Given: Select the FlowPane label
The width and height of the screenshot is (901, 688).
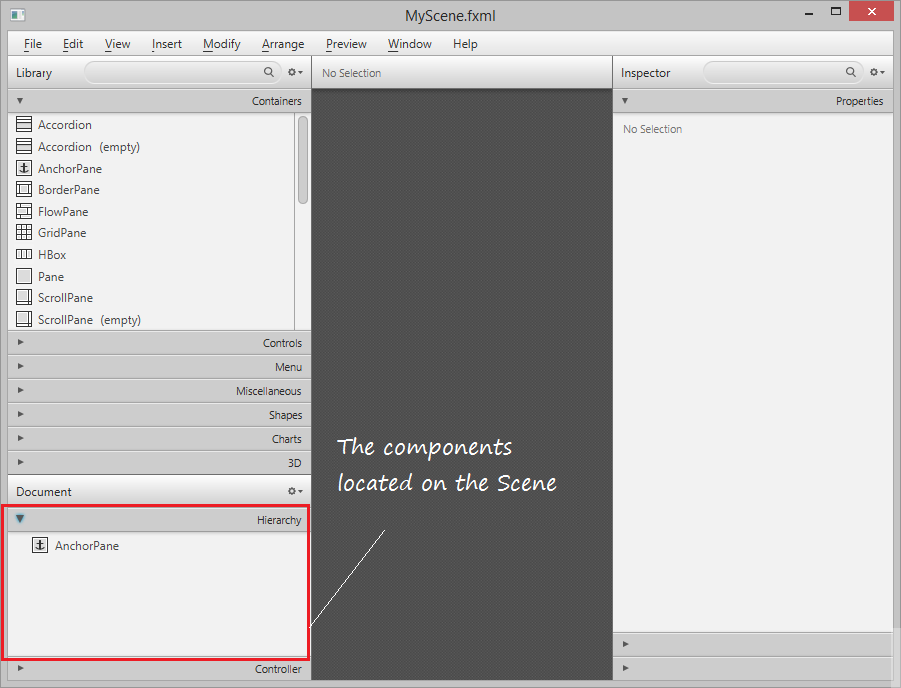Looking at the screenshot, I should pyautogui.click(x=63, y=212).
